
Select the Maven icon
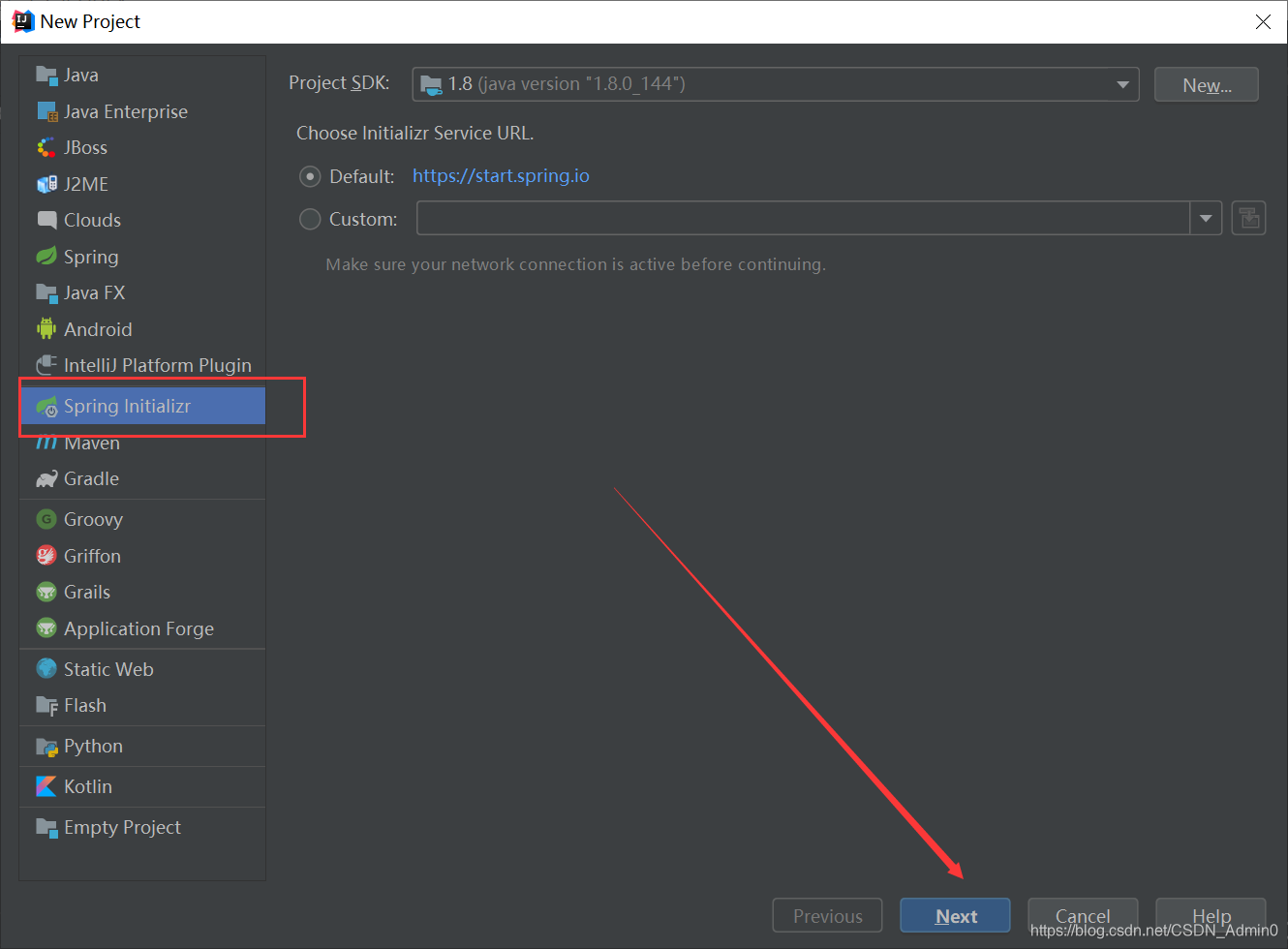(46, 444)
